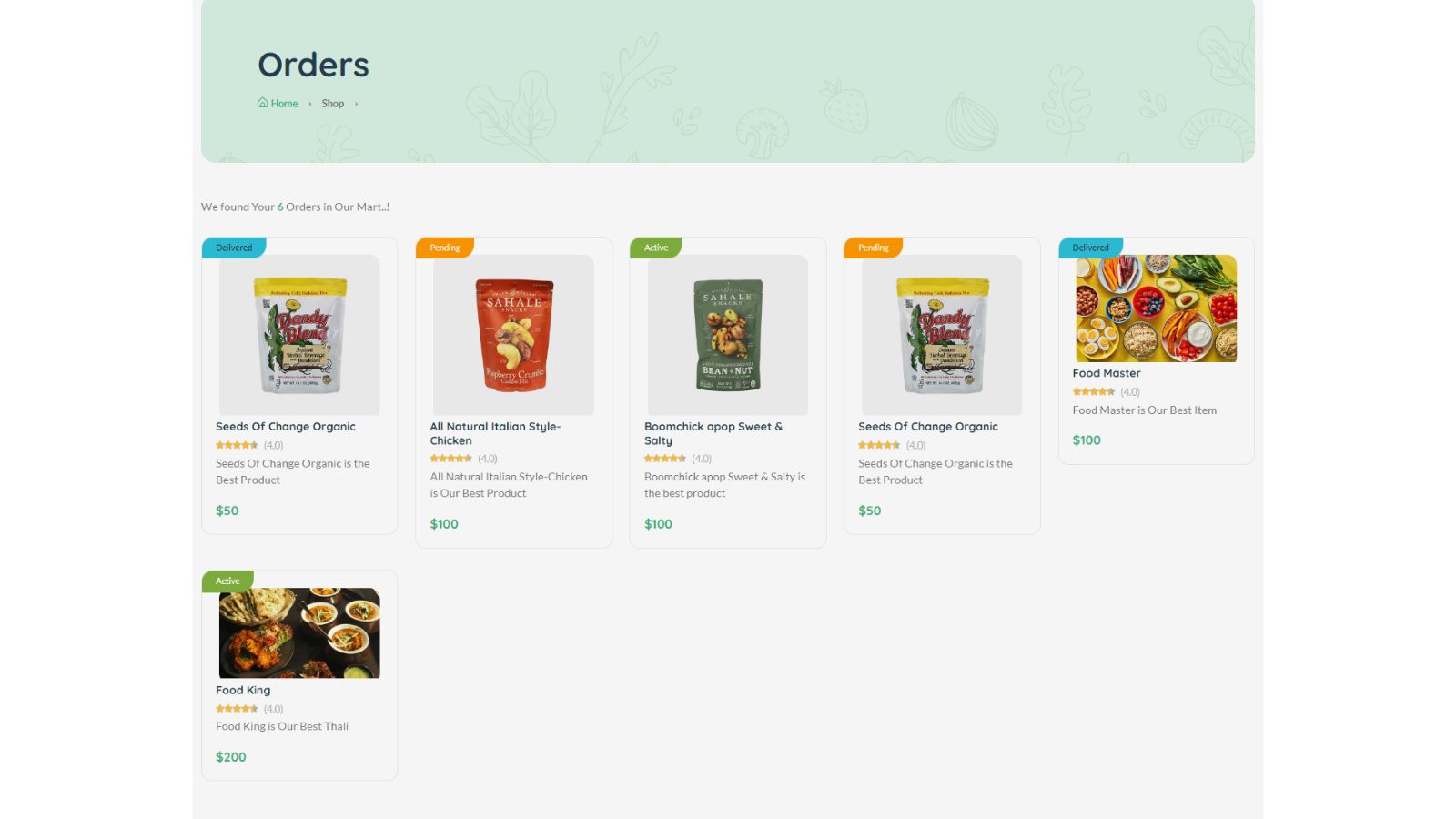Click the Home breadcrumb house icon

click(x=263, y=103)
